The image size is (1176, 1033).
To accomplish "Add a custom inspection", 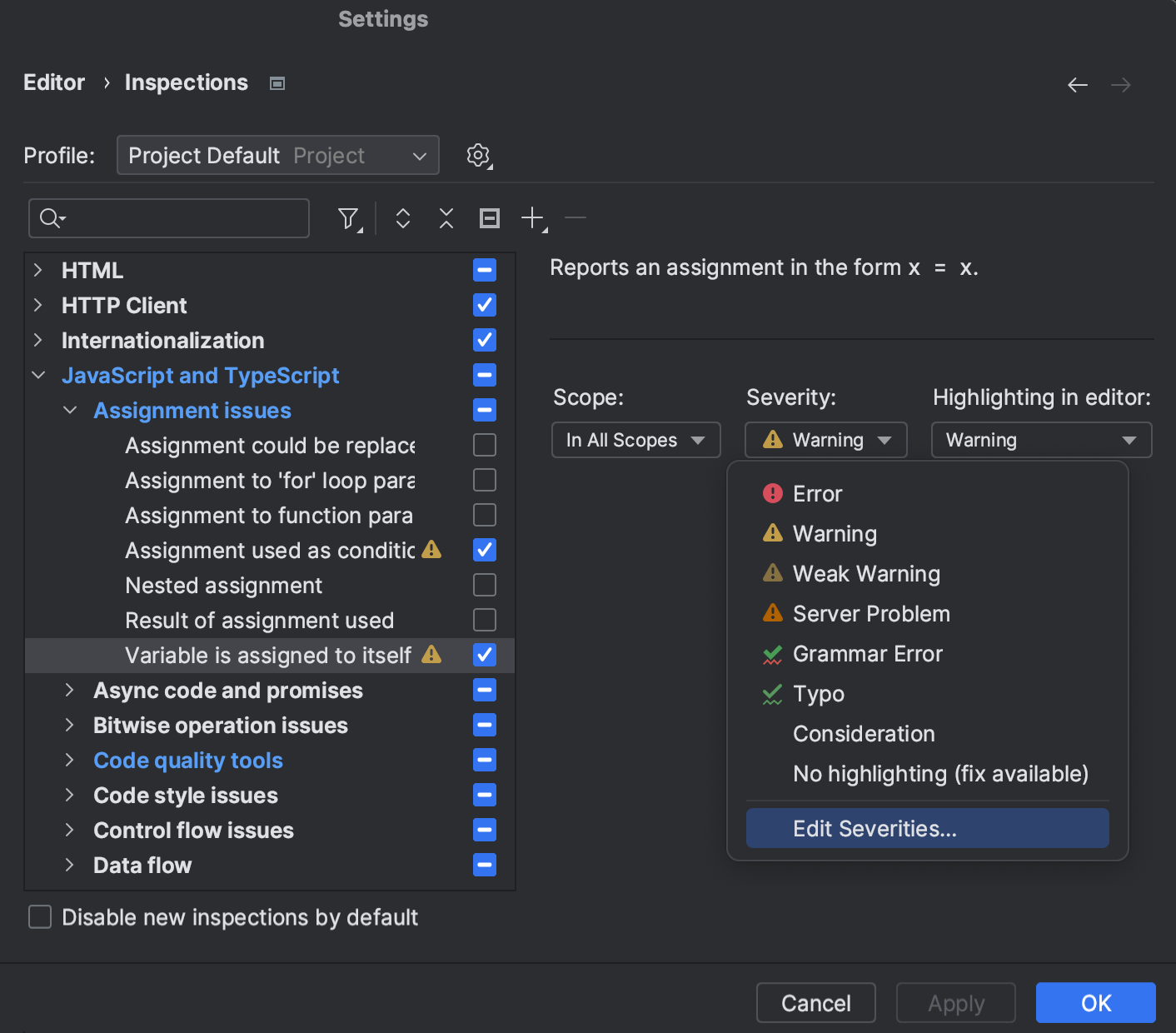I will click(x=532, y=218).
